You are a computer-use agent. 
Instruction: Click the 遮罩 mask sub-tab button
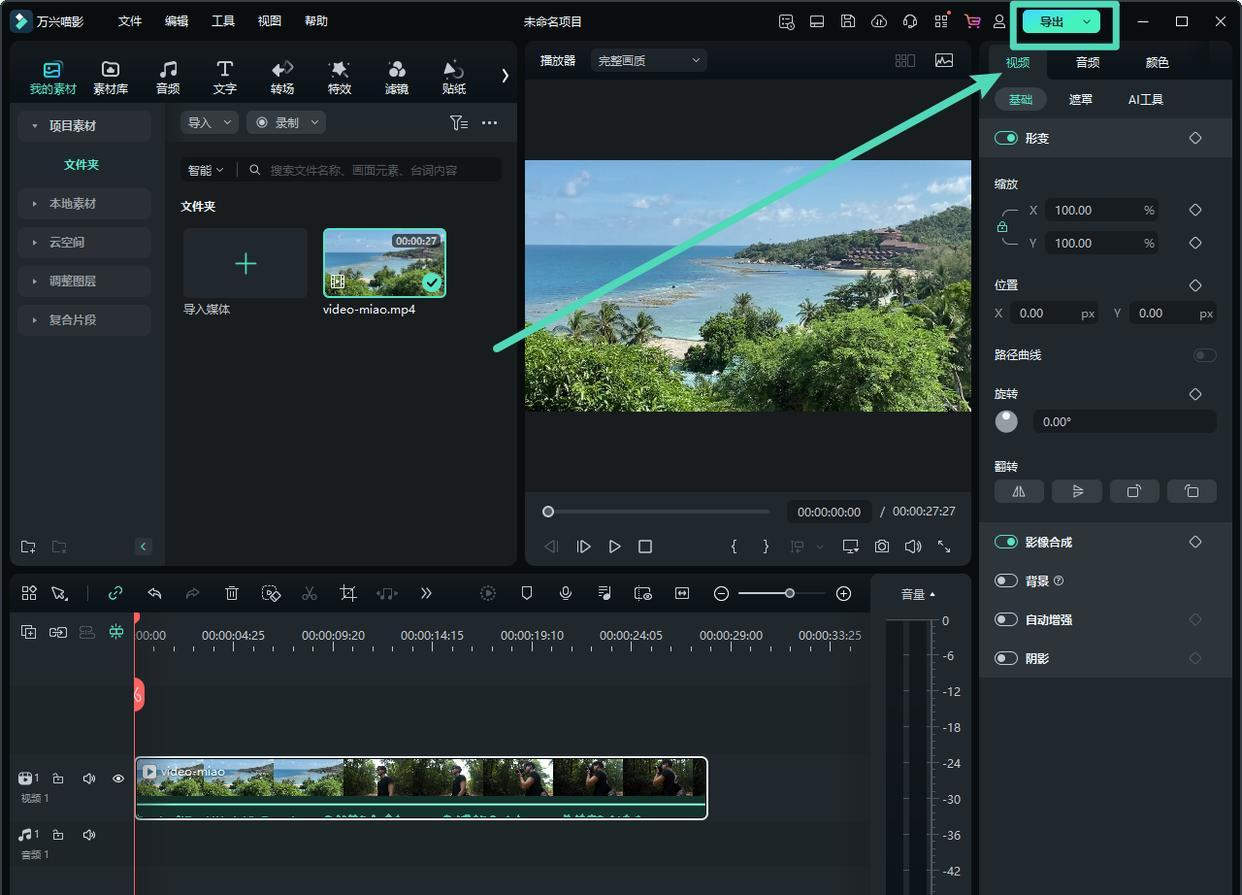coord(1080,99)
